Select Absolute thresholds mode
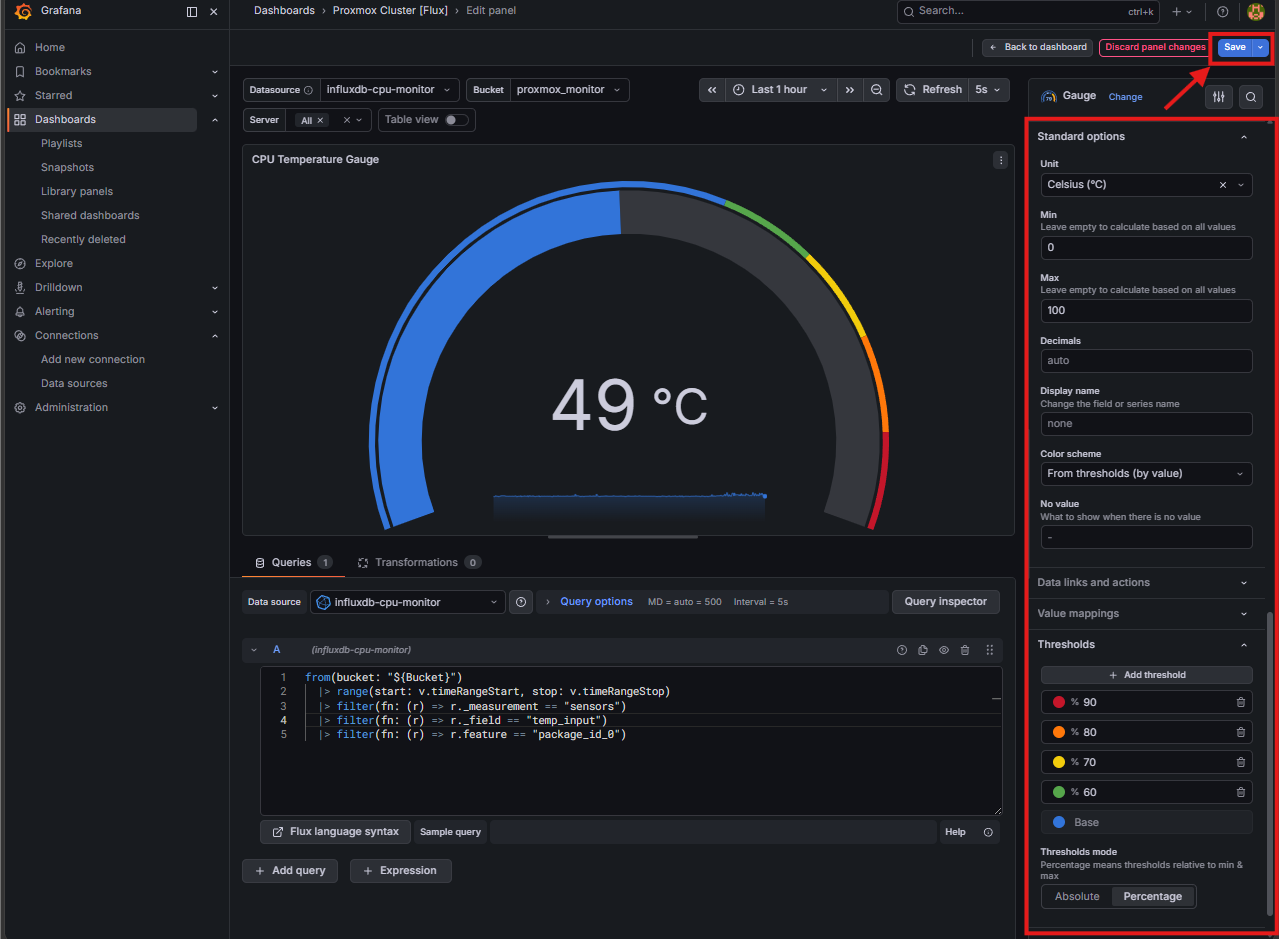Viewport: 1279px width, 939px height. coord(1077,896)
